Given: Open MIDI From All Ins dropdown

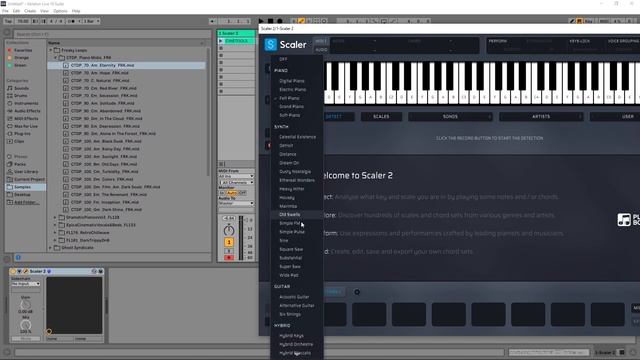Looking at the screenshot, I should pyautogui.click(x=236, y=176).
